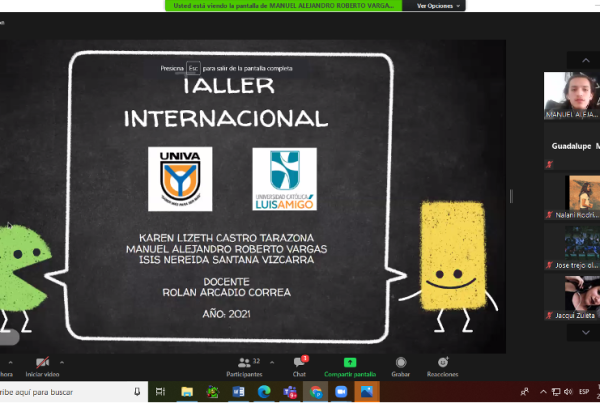Click the KAREN LIZETH CASTRO TARAZONA text
Screen dimensions: 600x403
(226, 238)
